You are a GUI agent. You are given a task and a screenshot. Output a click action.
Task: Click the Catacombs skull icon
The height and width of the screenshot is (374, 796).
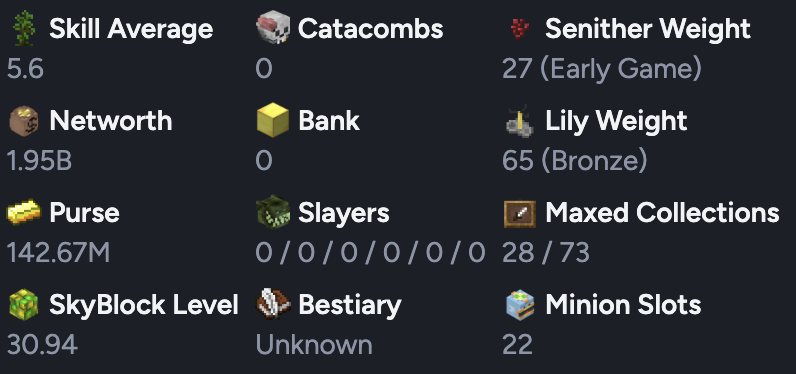(273, 28)
